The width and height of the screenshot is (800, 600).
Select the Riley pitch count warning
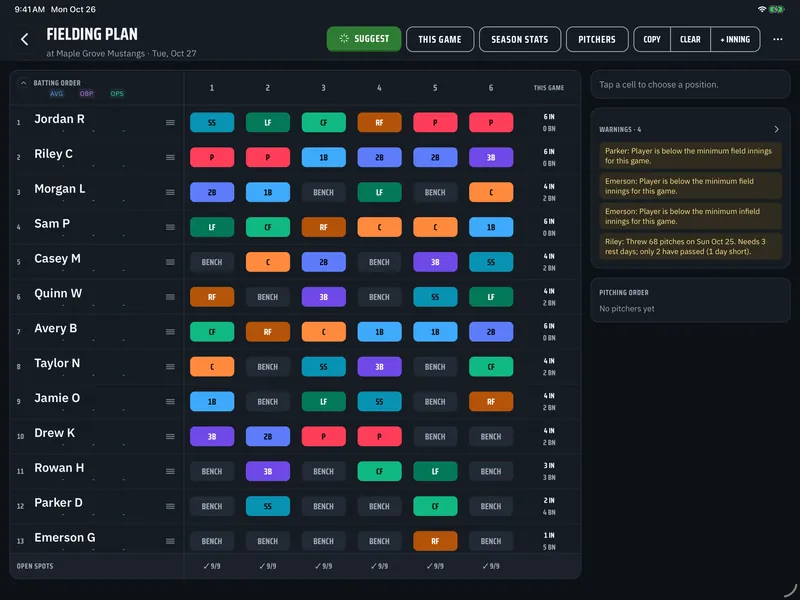(690, 246)
